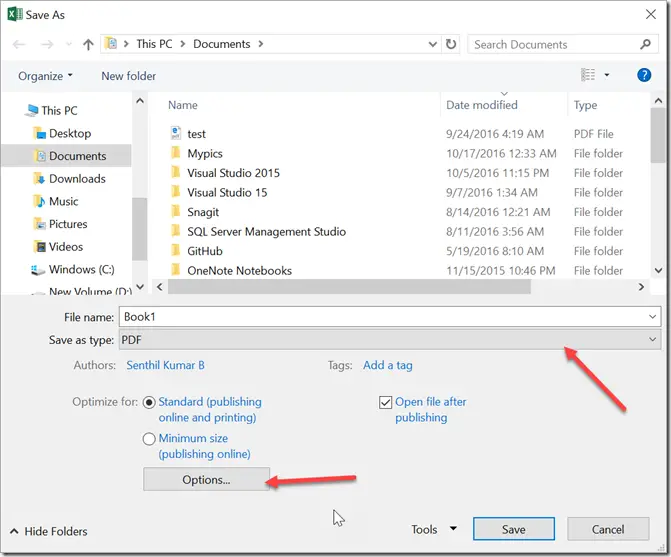Click the Documents folder icon in address bar

coord(111,44)
